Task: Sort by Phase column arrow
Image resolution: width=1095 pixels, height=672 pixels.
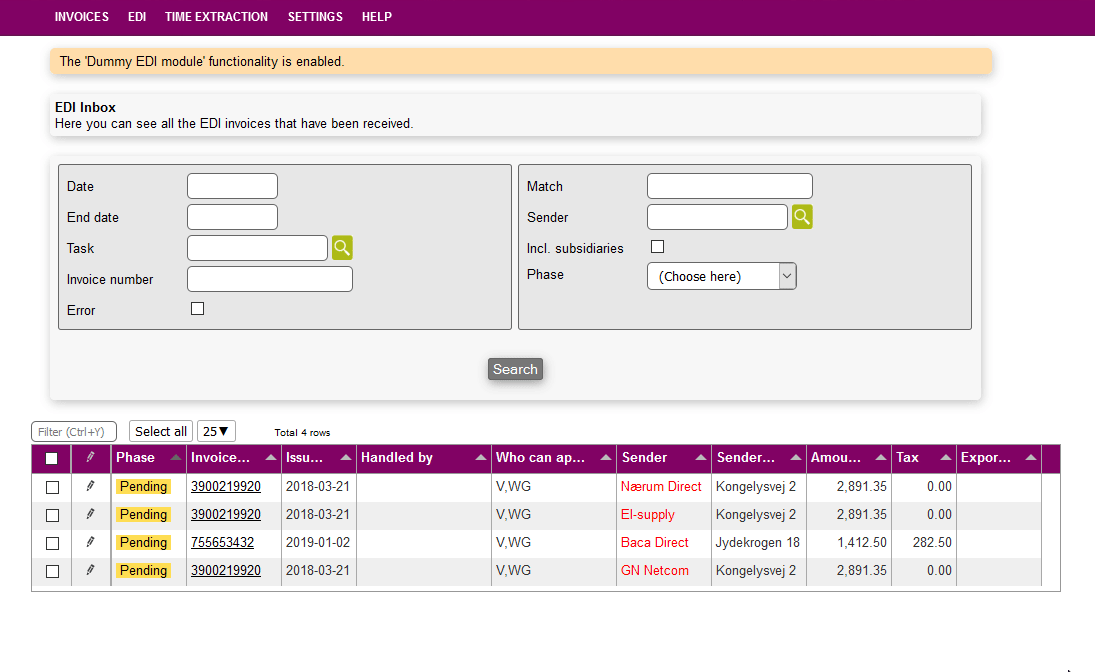Action: pyautogui.click(x=176, y=458)
